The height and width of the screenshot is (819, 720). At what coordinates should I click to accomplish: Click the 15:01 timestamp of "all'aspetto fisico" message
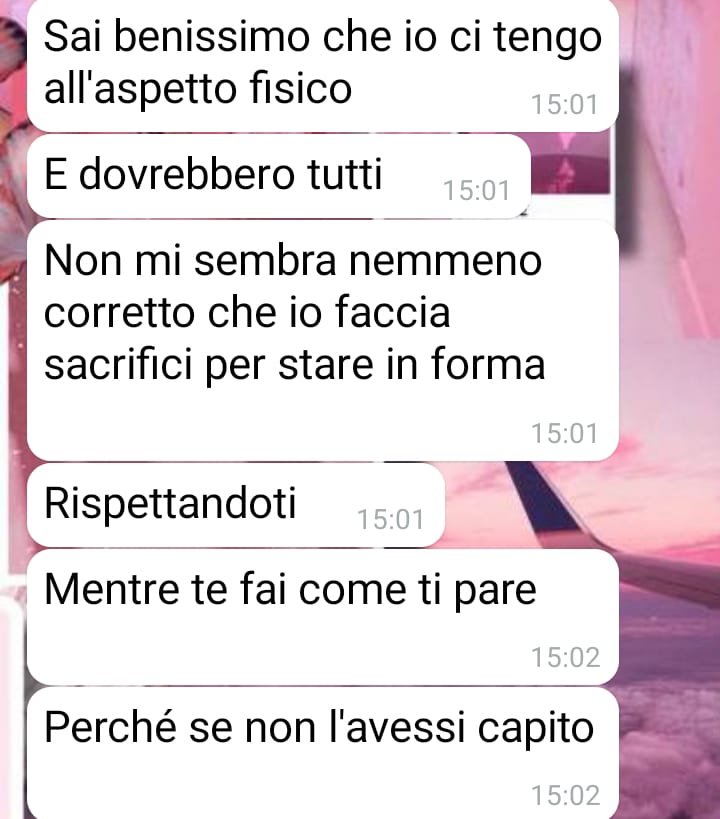point(564,104)
